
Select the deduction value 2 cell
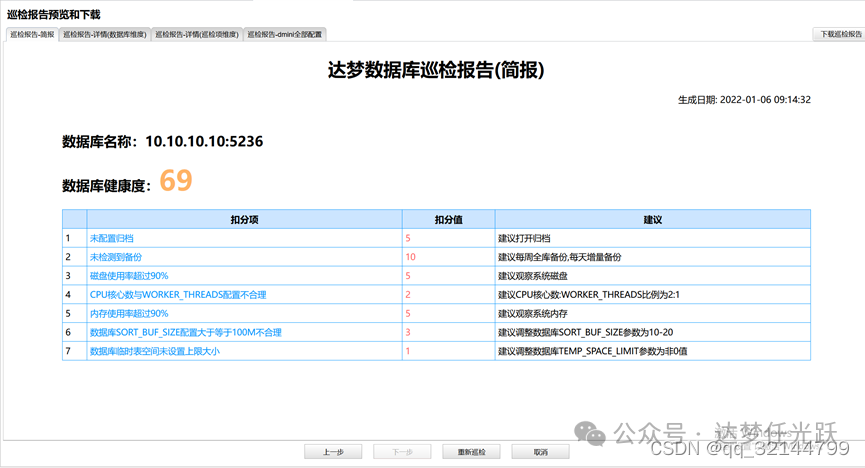pos(448,295)
